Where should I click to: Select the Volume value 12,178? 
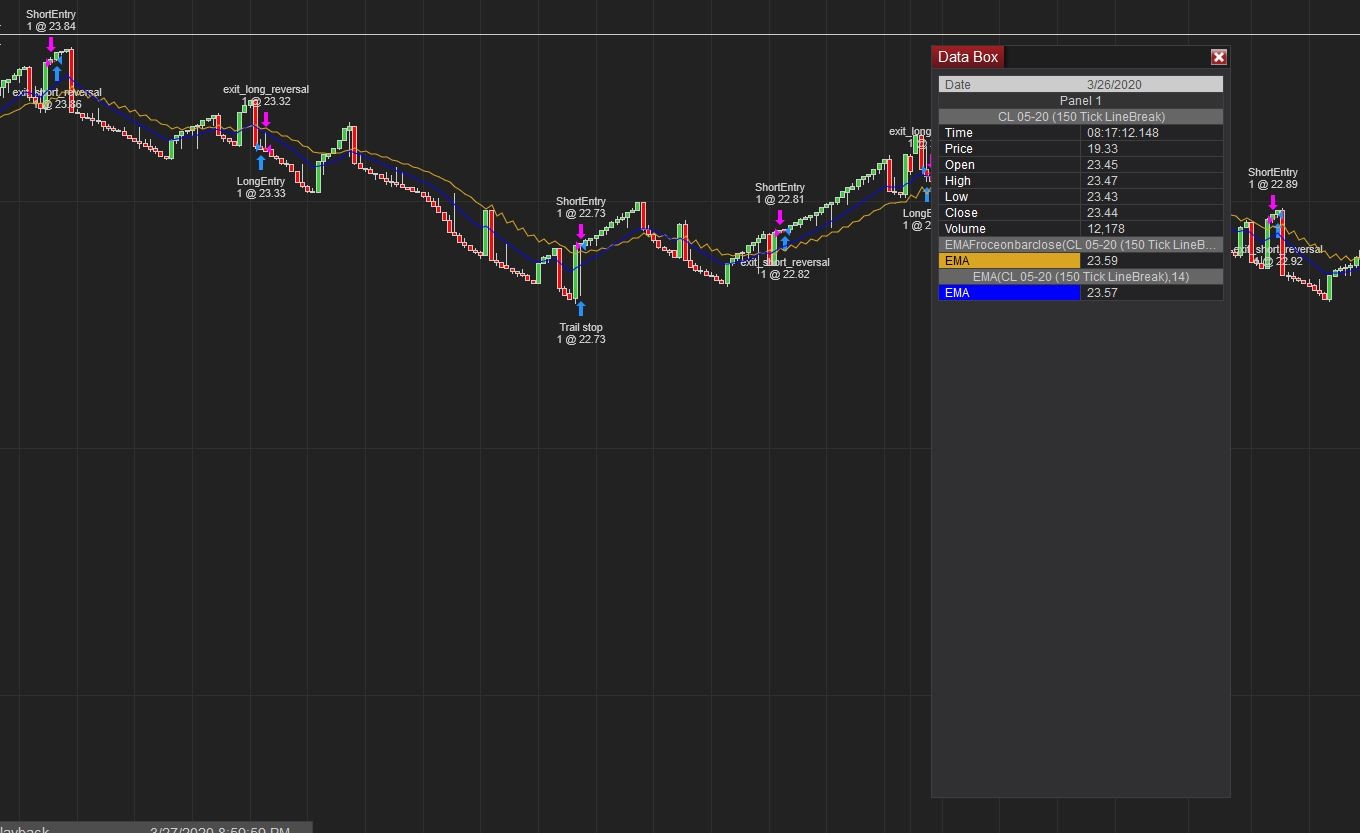coord(1106,229)
